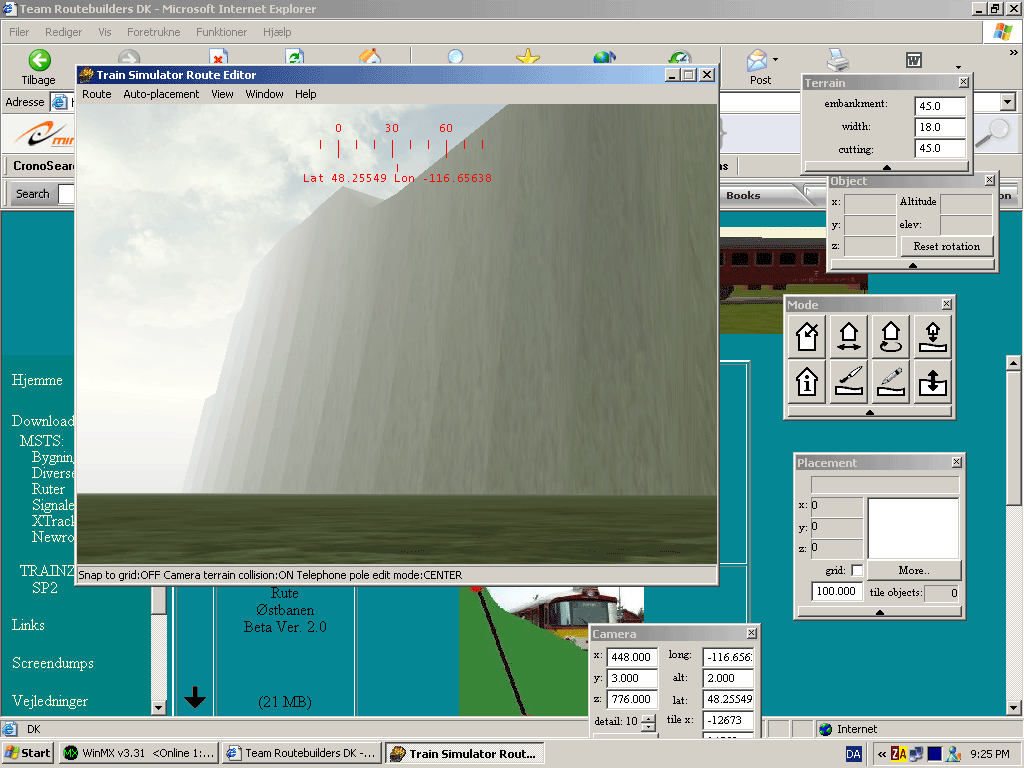Click the printer icon in IE toolbar
This screenshot has height=768, width=1024.
pos(837,60)
